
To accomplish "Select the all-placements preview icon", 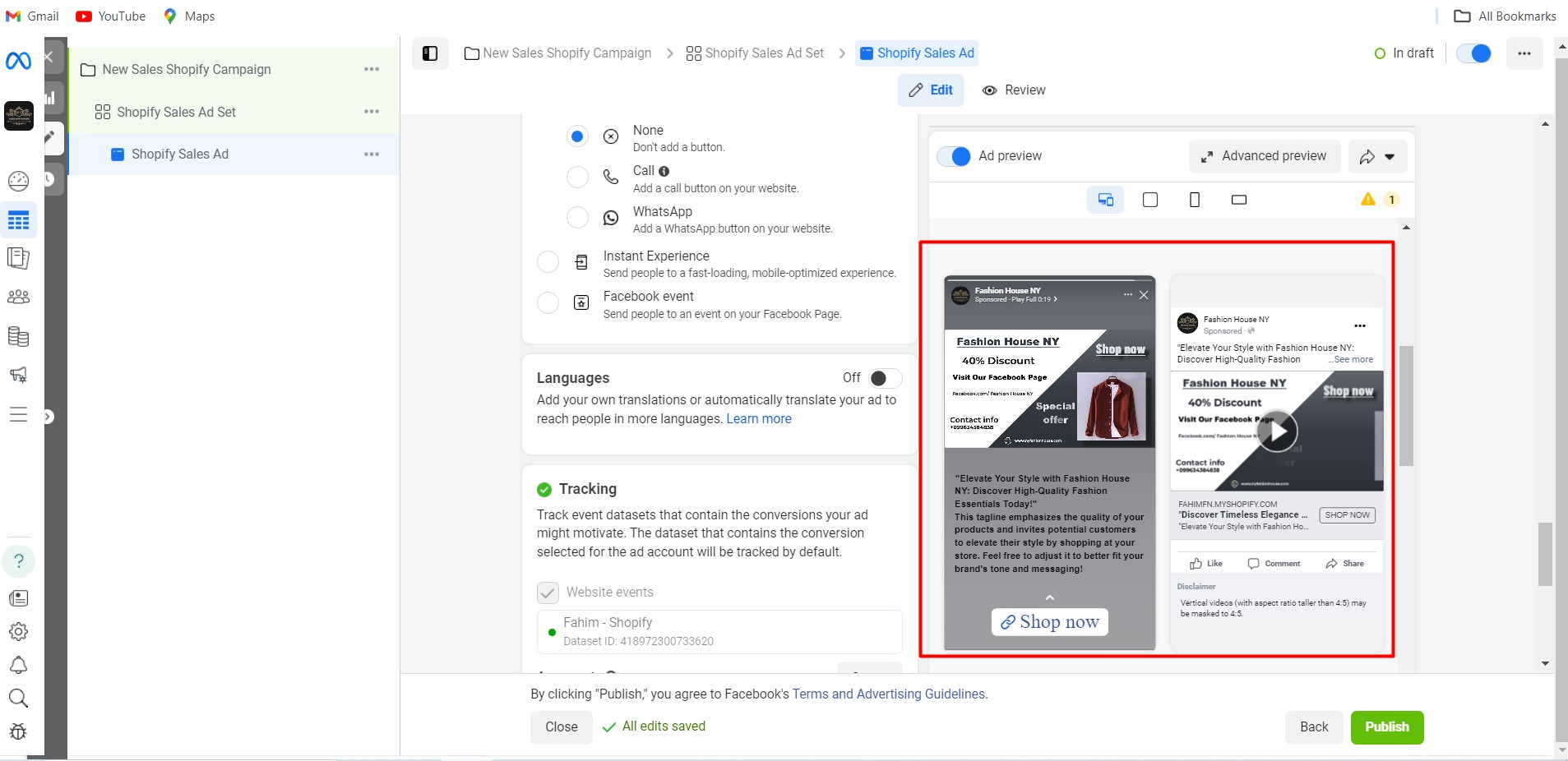I will (1105, 200).
